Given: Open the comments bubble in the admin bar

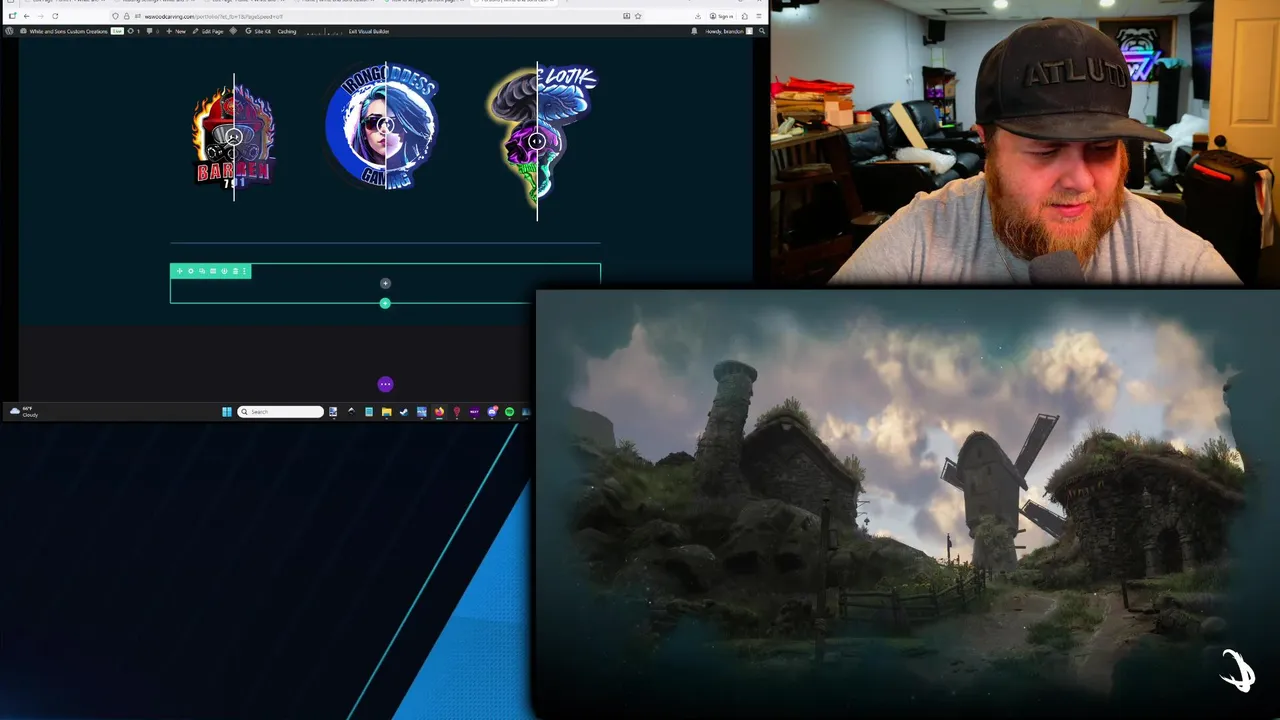Looking at the screenshot, I should click(152, 31).
